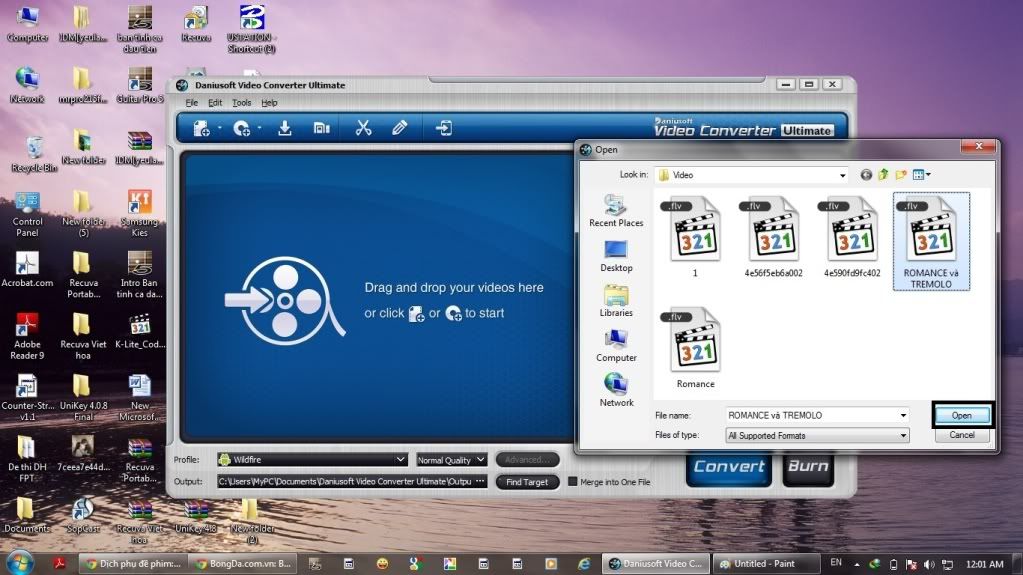Open the Tools menu

241,102
